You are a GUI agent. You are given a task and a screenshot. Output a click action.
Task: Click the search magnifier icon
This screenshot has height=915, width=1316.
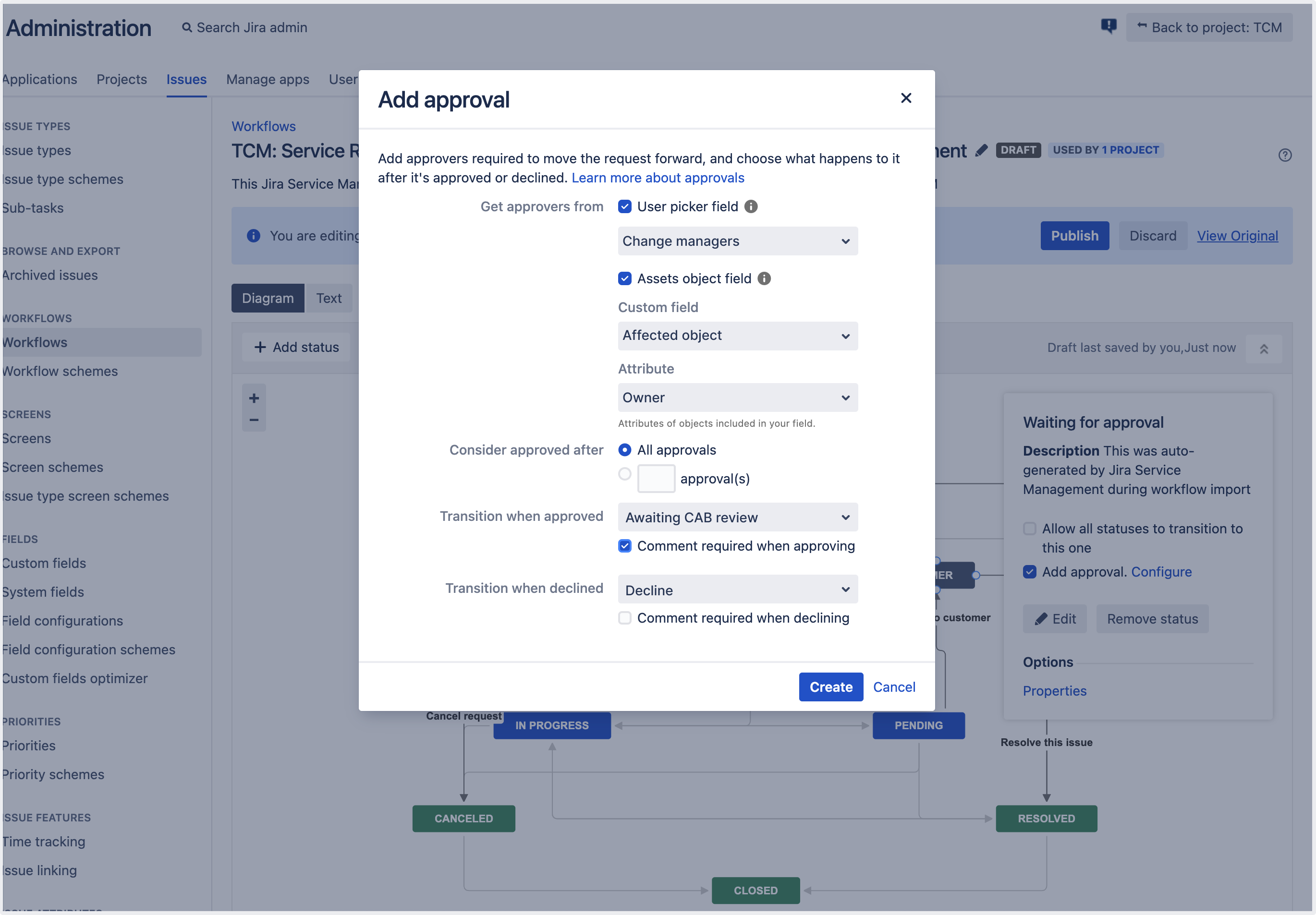pyautogui.click(x=187, y=27)
